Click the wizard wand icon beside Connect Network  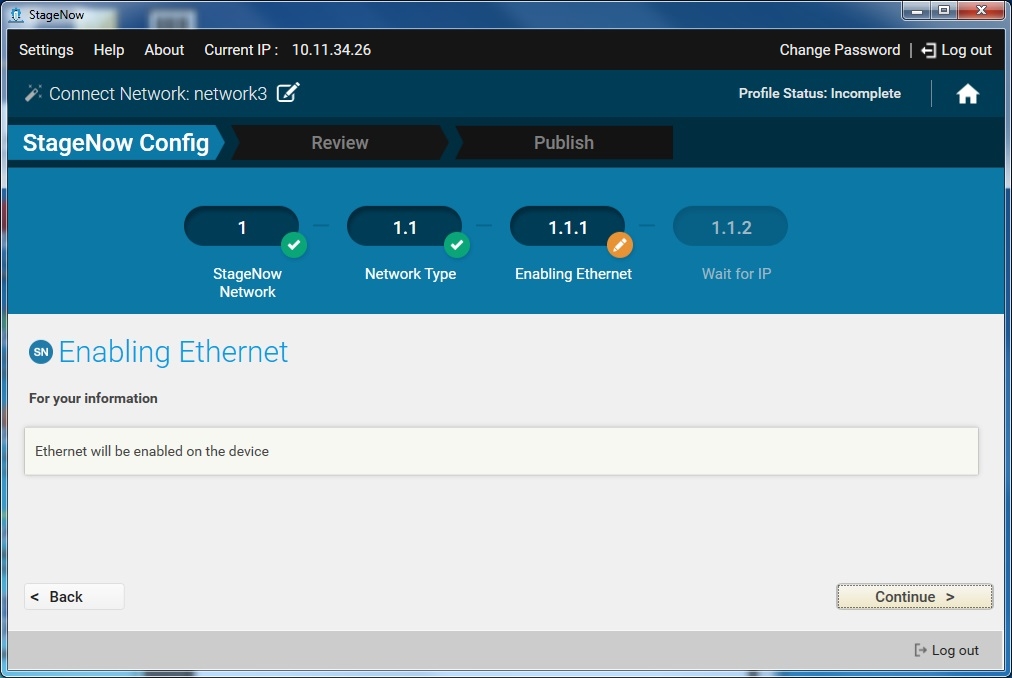(x=33, y=93)
